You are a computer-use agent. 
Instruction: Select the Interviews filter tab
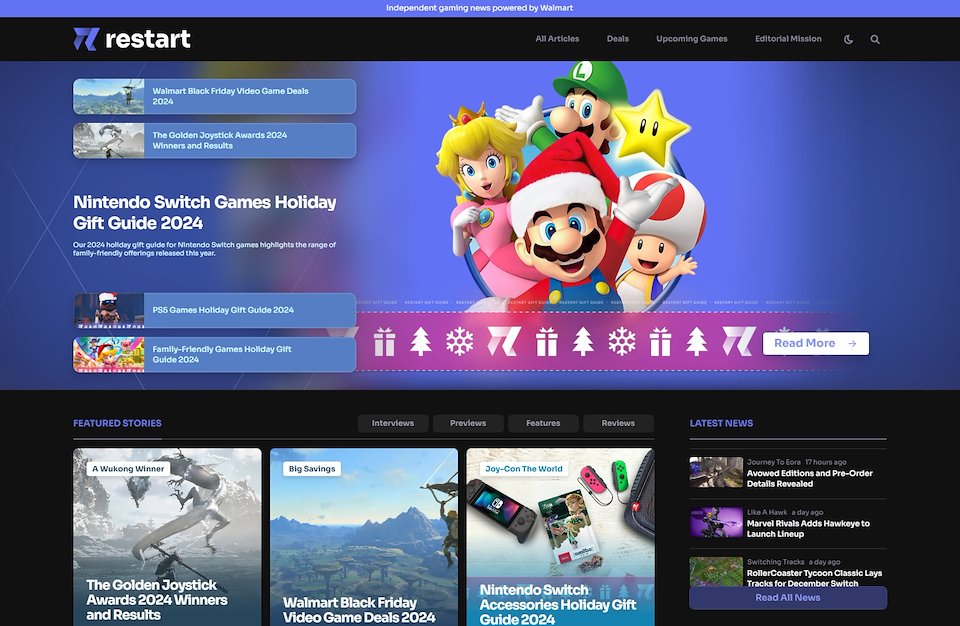pyautogui.click(x=392, y=423)
